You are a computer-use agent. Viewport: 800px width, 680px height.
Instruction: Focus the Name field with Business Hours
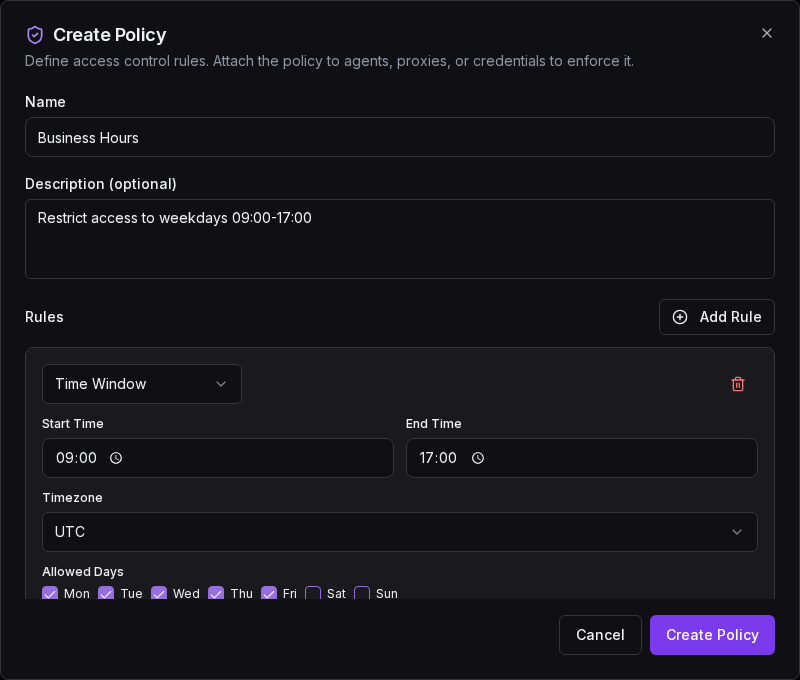(x=399, y=137)
